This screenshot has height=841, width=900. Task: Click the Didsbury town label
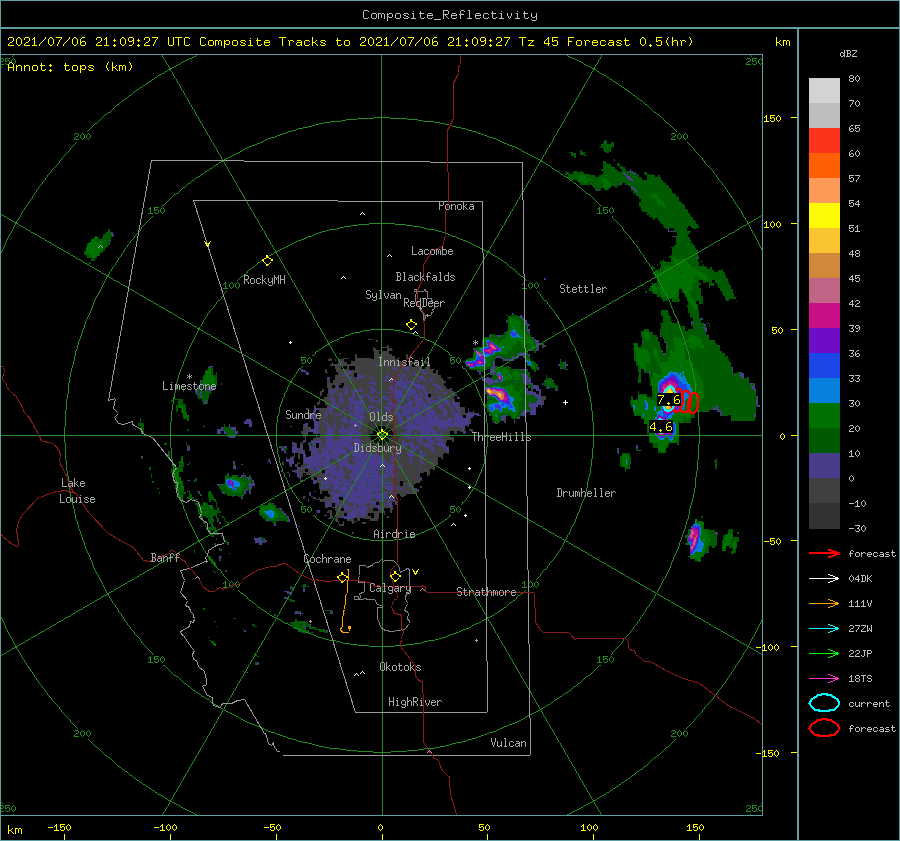(377, 448)
